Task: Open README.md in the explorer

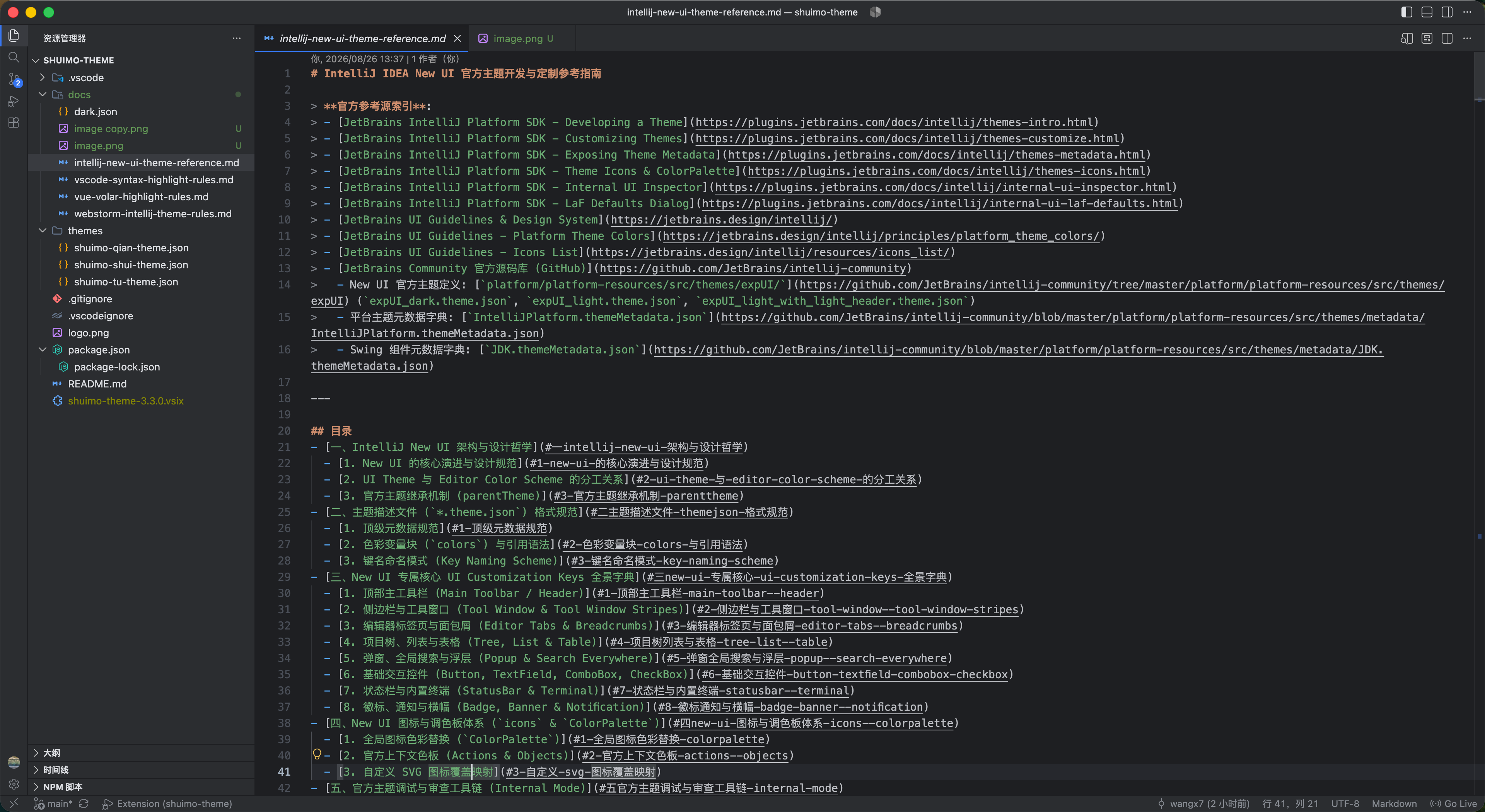Action: [x=141, y=384]
